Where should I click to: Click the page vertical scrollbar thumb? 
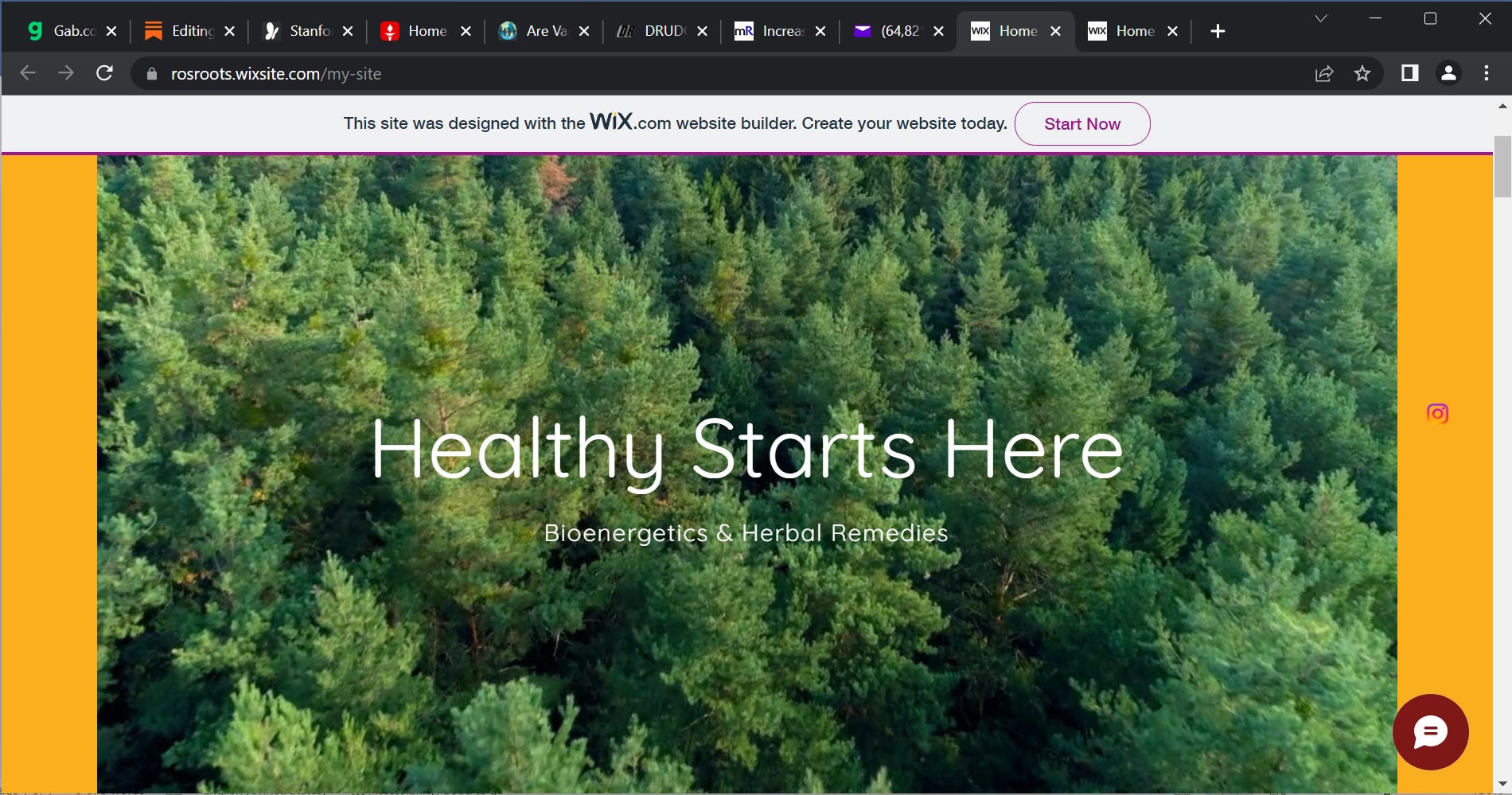[1502, 166]
